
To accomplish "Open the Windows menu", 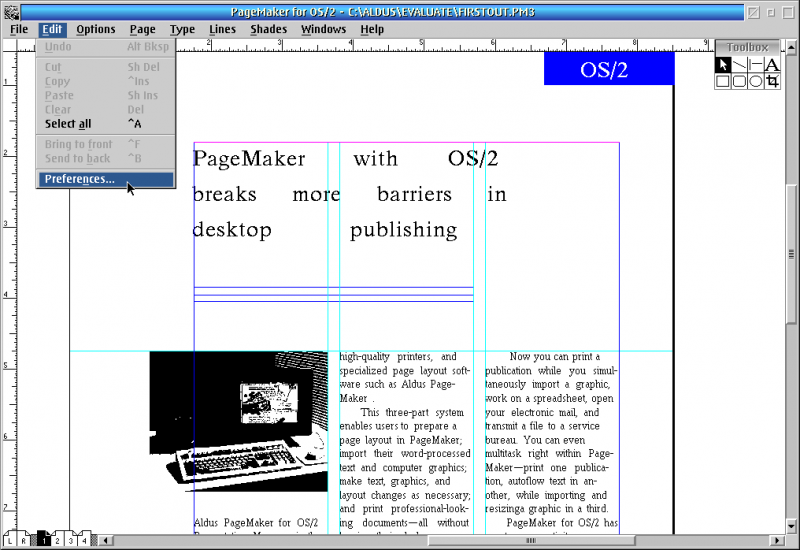I will click(323, 30).
